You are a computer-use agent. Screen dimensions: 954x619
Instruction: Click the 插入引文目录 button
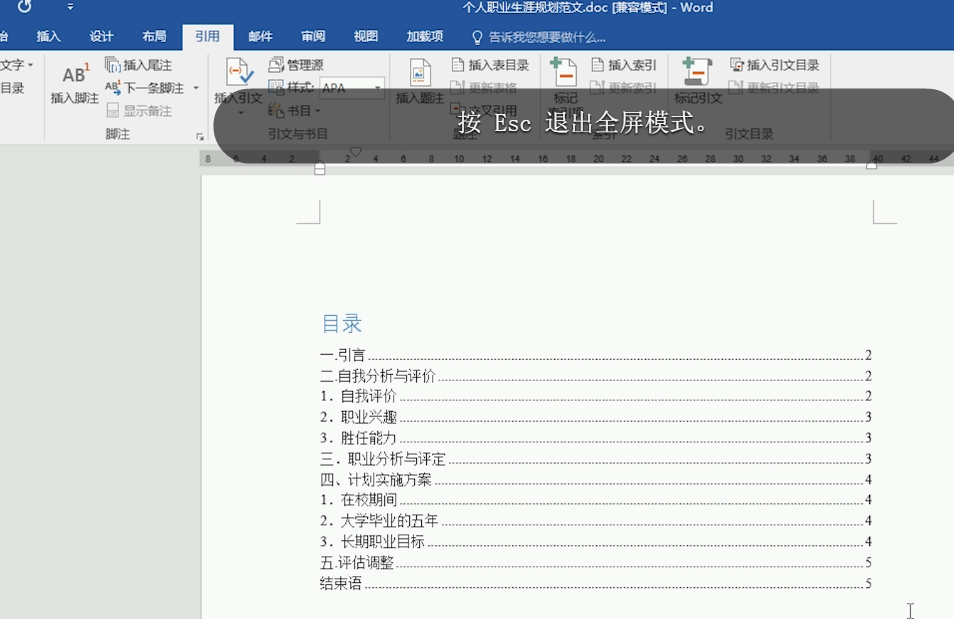click(x=775, y=65)
